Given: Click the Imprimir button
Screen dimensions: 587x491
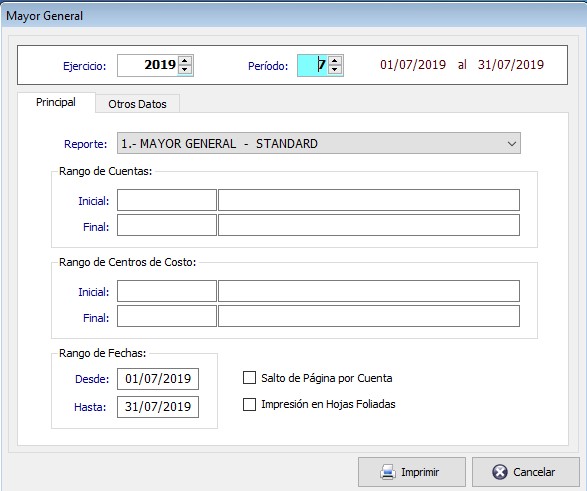Looking at the screenshot, I should pos(412,472).
